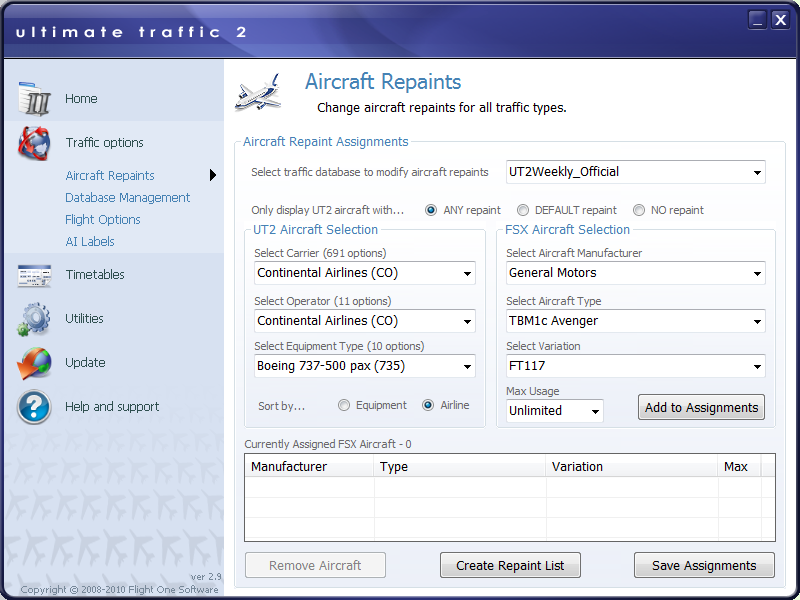Click the Max column header
The width and height of the screenshot is (800, 600).
739,466
